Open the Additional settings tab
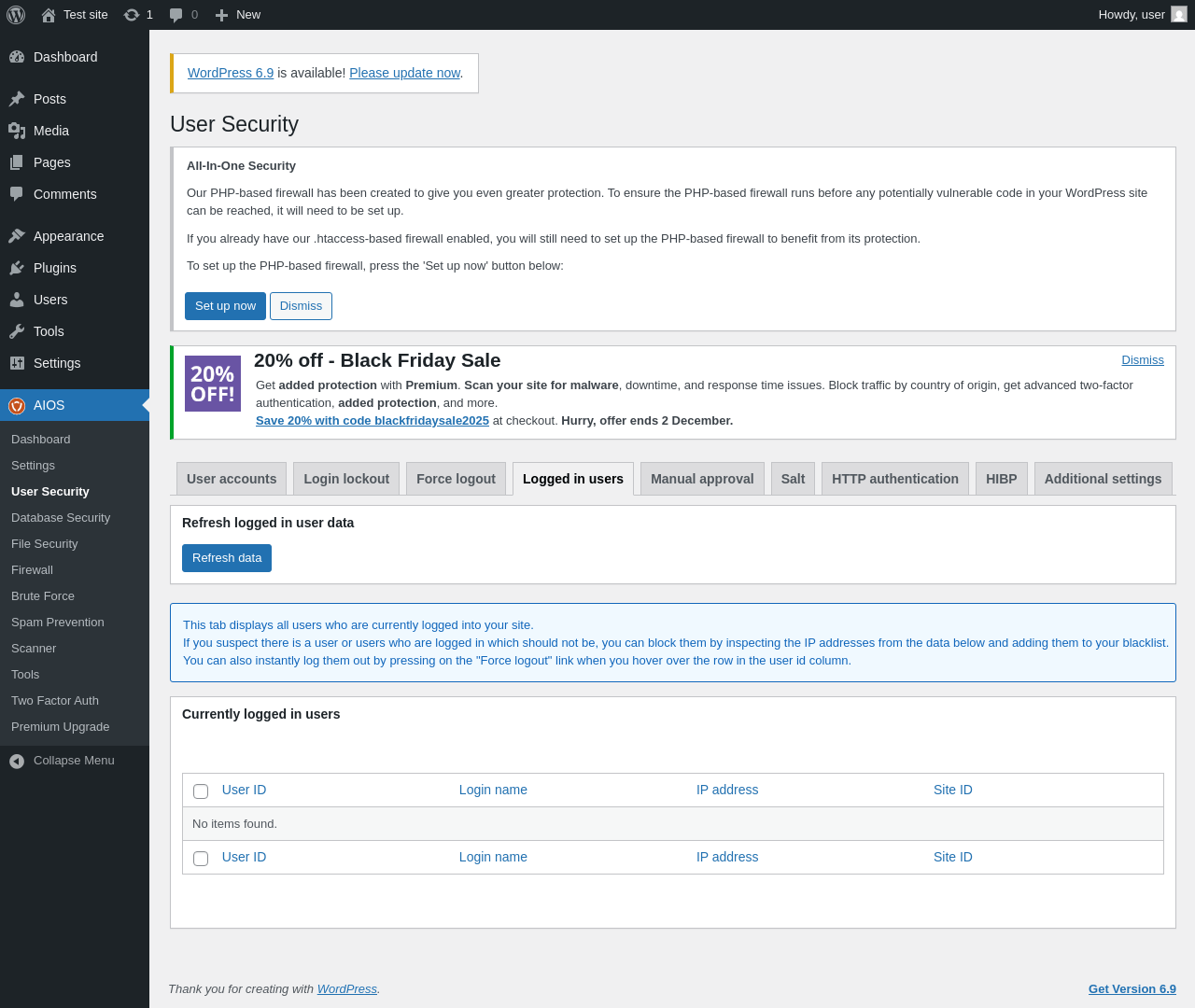Viewport: 1195px width, 1008px height. [x=1104, y=479]
